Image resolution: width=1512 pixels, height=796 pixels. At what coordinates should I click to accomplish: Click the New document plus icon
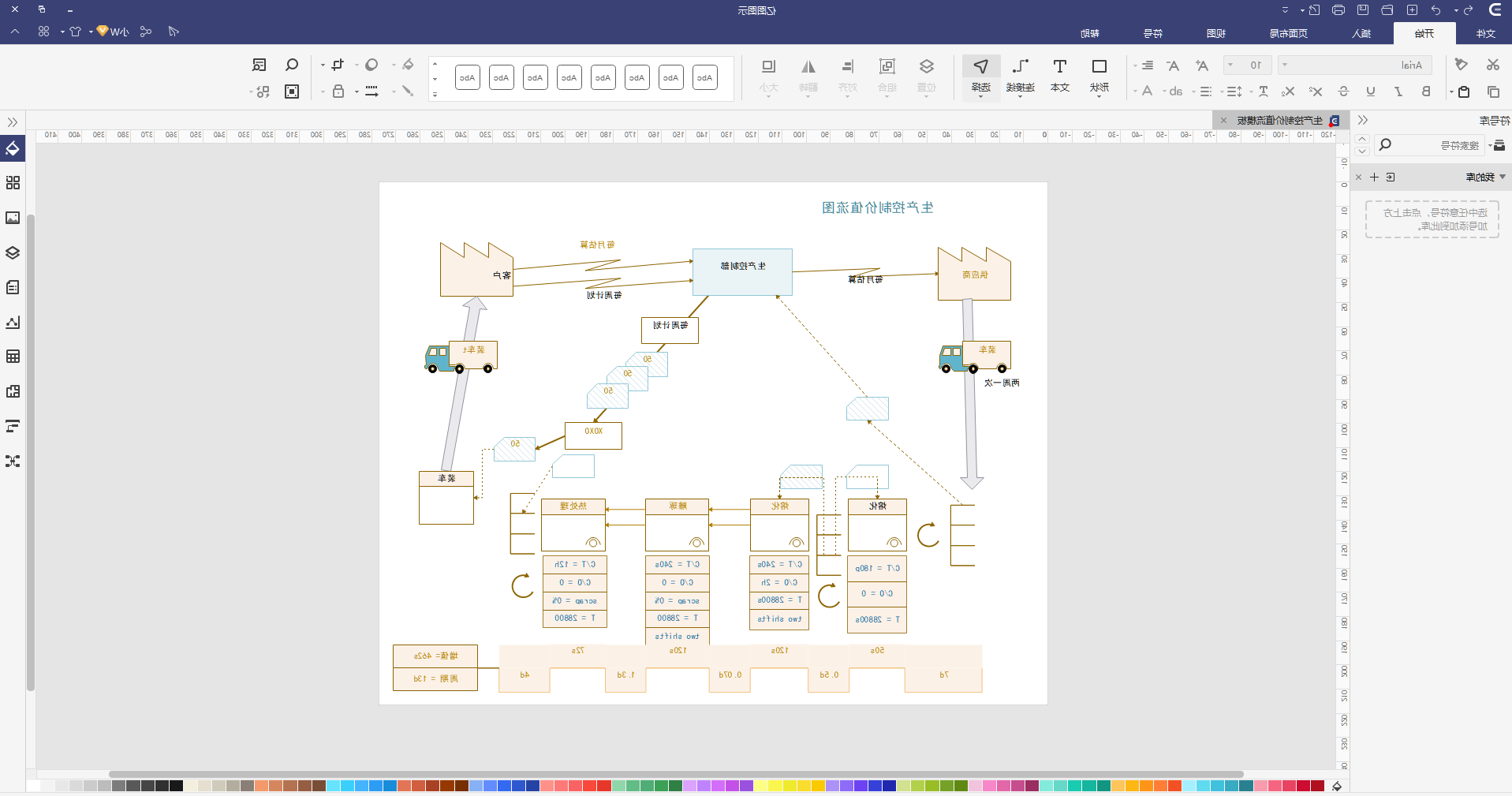tap(1412, 10)
